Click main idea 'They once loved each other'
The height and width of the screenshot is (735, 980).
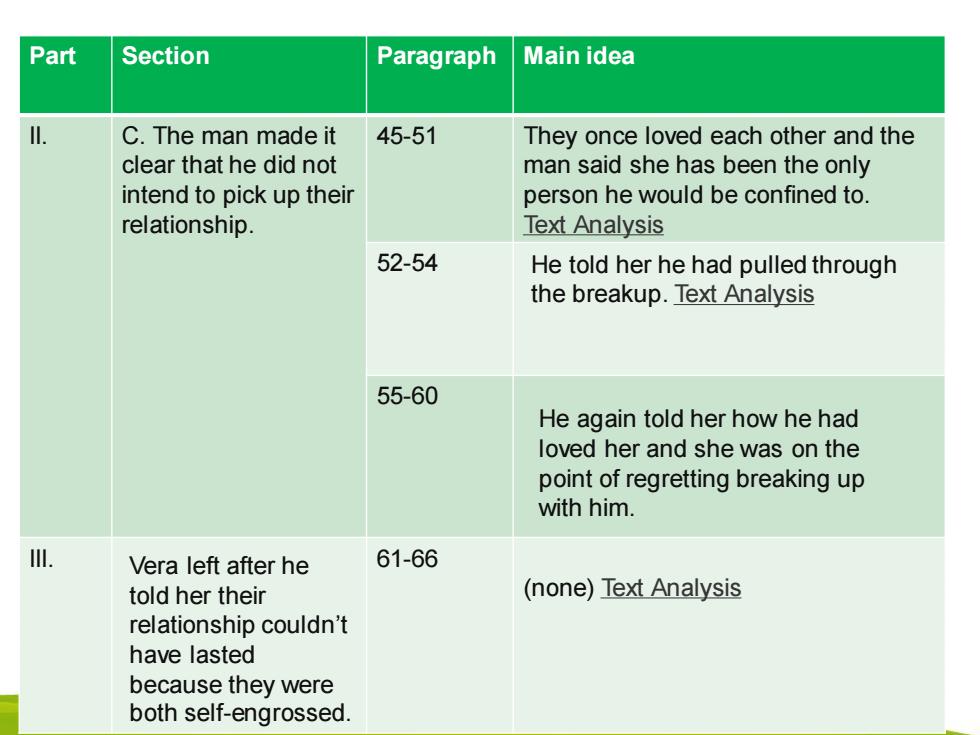(x=719, y=166)
